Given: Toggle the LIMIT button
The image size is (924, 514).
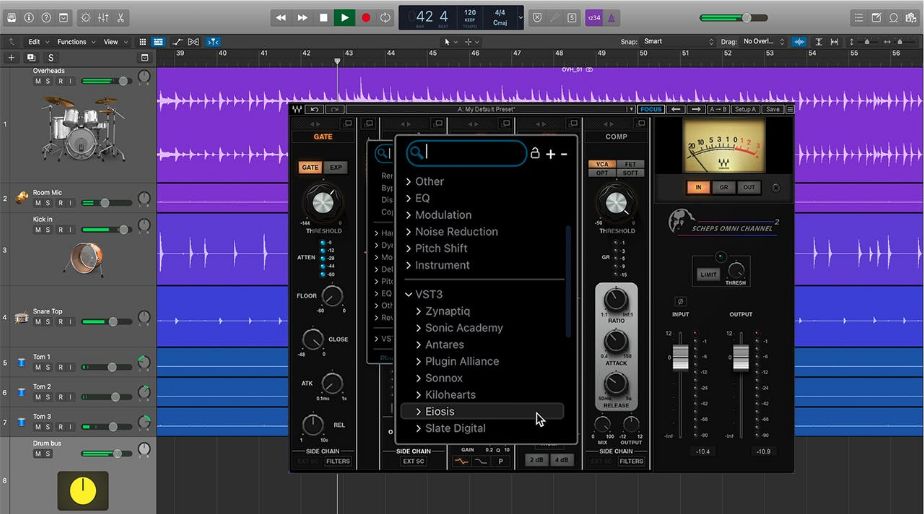Looking at the screenshot, I should (x=708, y=274).
